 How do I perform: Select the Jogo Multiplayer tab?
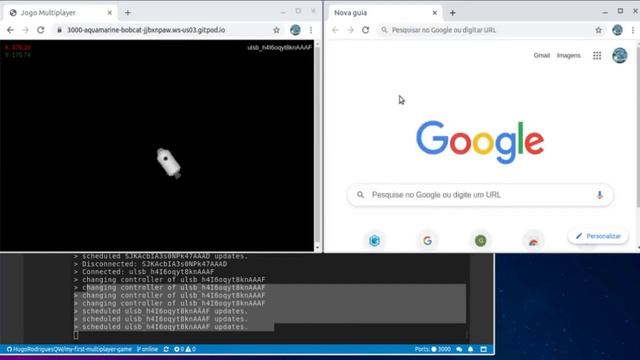point(60,13)
